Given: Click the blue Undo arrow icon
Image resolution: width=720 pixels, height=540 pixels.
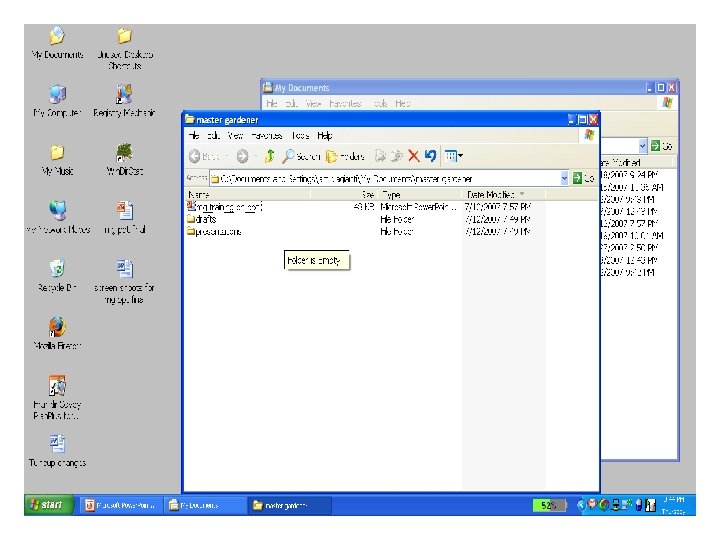Looking at the screenshot, I should coord(430,156).
